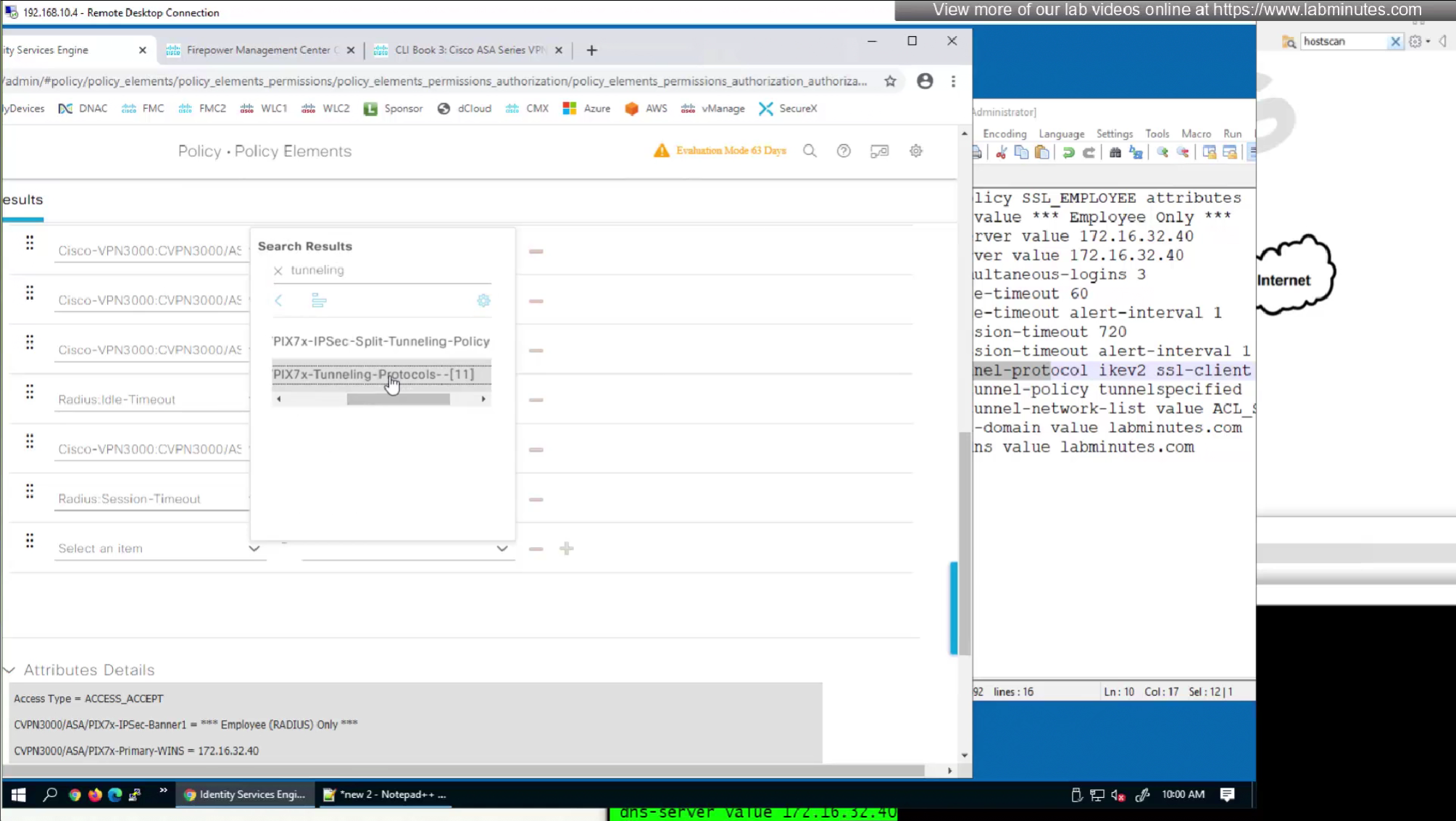This screenshot has width=1456, height=821.
Task: Click the ISE search magnifier icon
Action: click(x=810, y=151)
